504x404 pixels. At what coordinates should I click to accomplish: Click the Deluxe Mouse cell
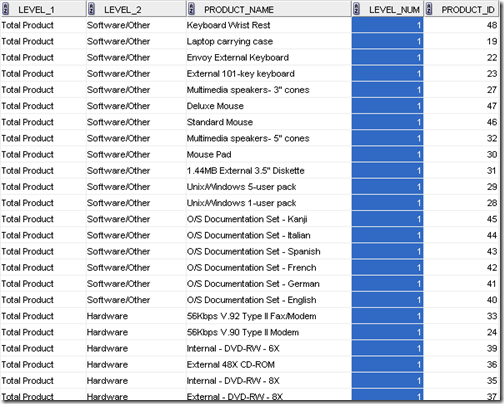(x=269, y=106)
